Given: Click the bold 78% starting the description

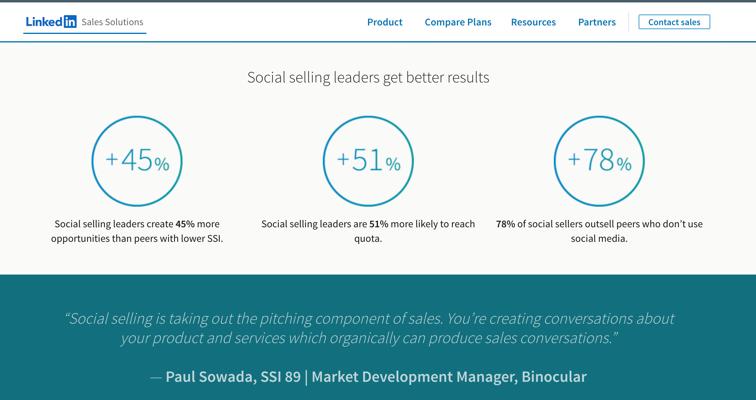Looking at the screenshot, I should tap(505, 225).
